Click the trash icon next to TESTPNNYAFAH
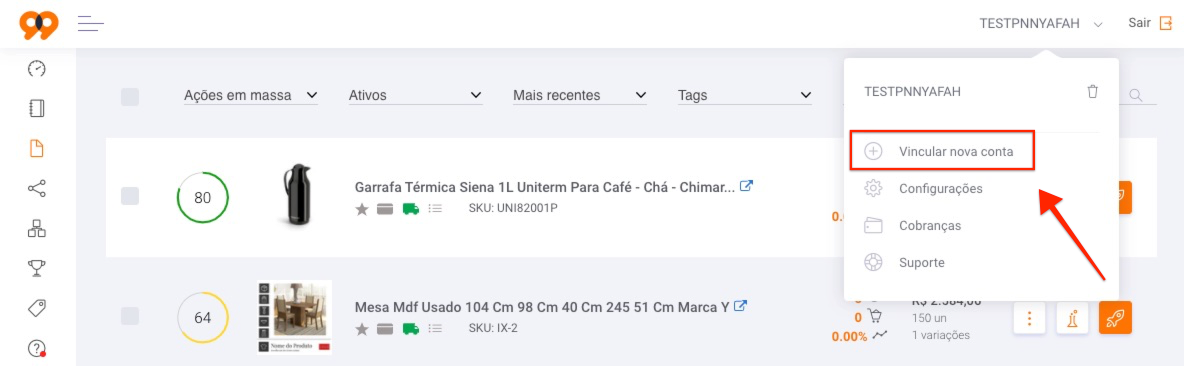1184x366 pixels. pyautogui.click(x=1092, y=91)
